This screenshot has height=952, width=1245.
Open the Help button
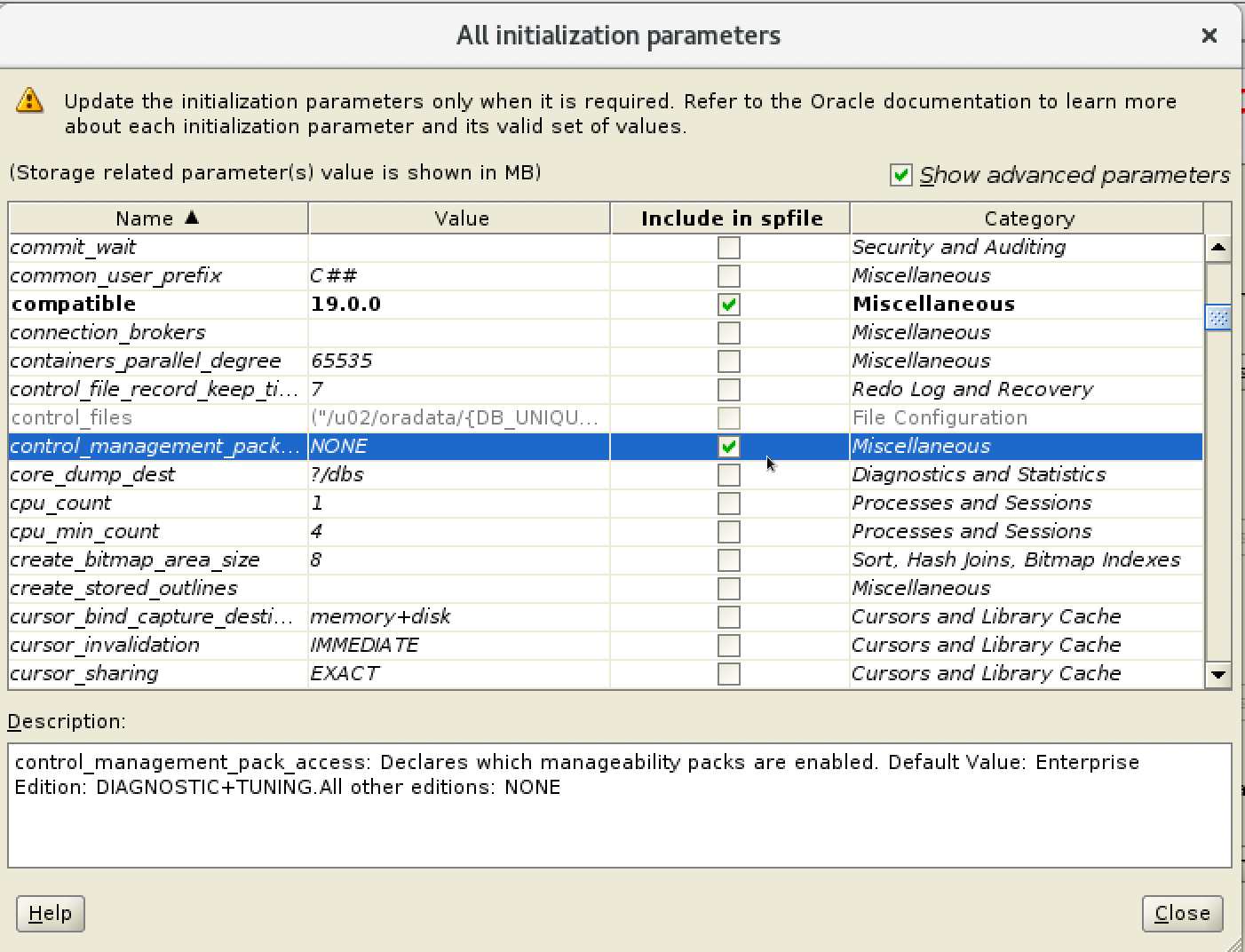click(x=51, y=913)
